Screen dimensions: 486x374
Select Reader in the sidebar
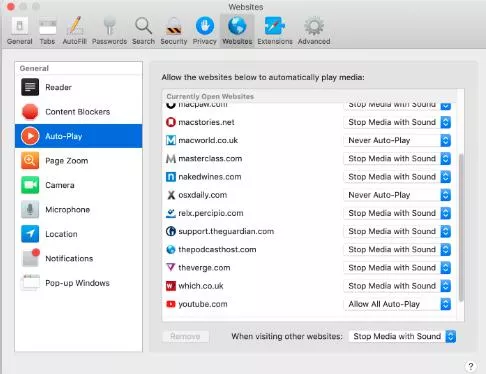tap(79, 87)
